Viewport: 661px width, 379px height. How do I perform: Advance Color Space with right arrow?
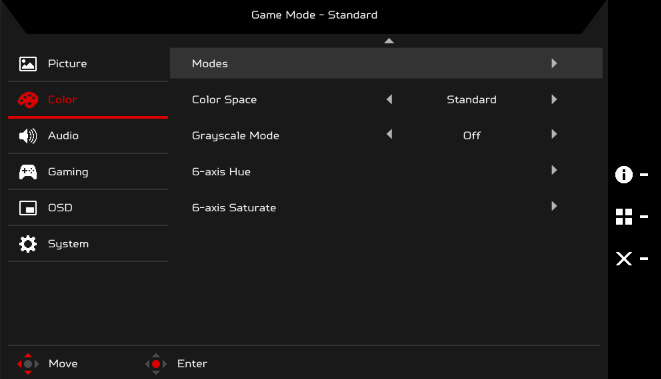click(554, 99)
